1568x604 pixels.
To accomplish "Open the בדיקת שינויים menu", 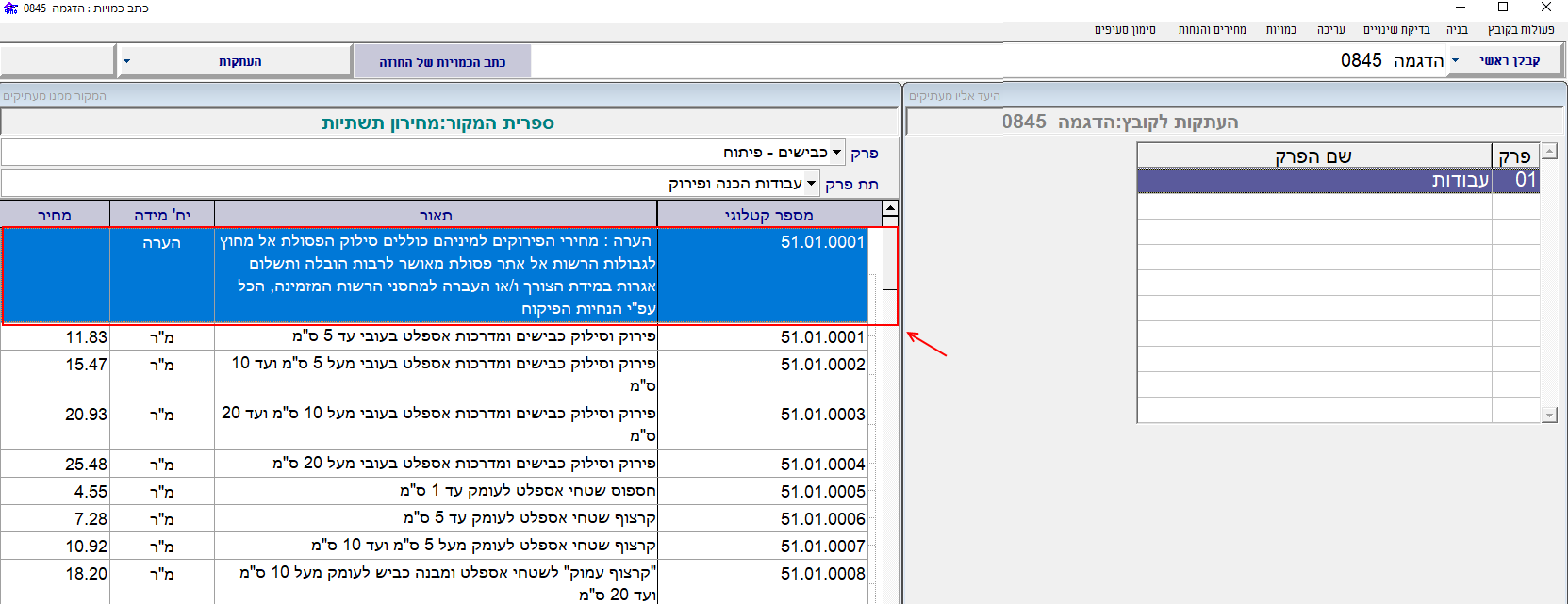I will pyautogui.click(x=1395, y=30).
